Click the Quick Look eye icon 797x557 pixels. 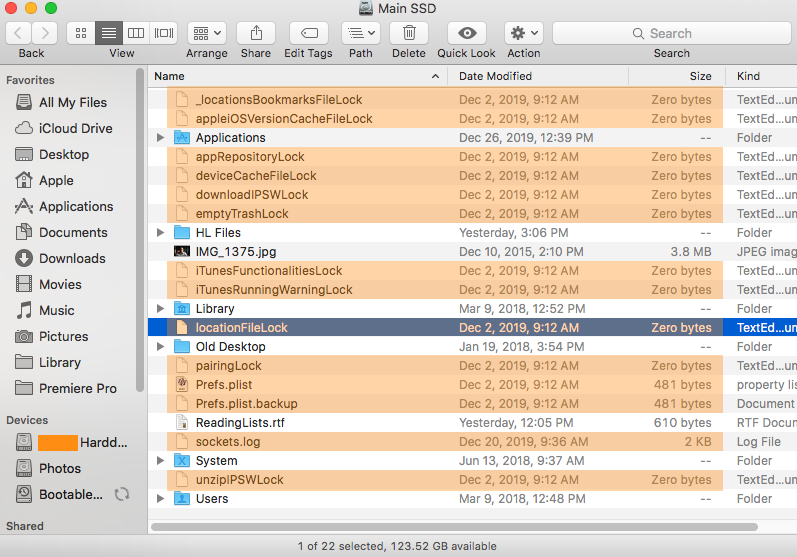point(467,34)
